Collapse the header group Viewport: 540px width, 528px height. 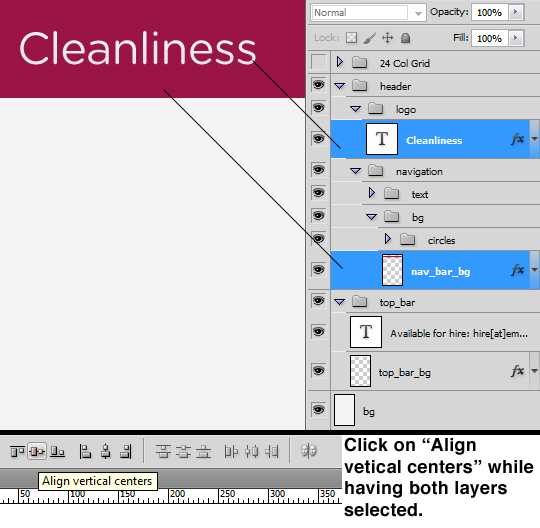(x=340, y=86)
